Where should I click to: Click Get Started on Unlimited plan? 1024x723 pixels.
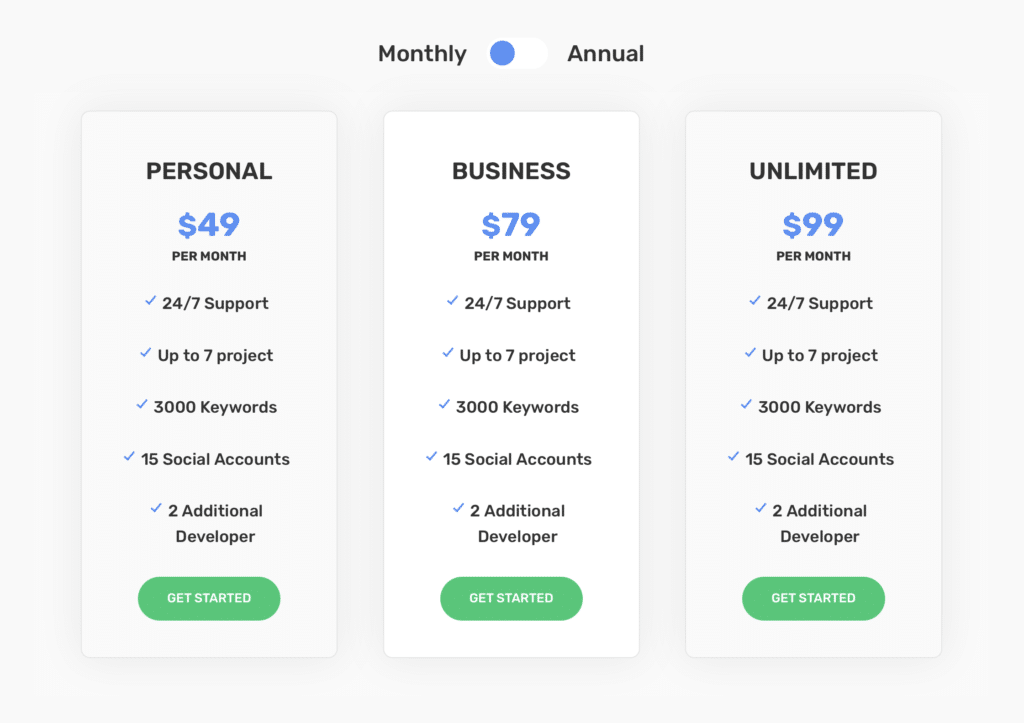pos(813,598)
